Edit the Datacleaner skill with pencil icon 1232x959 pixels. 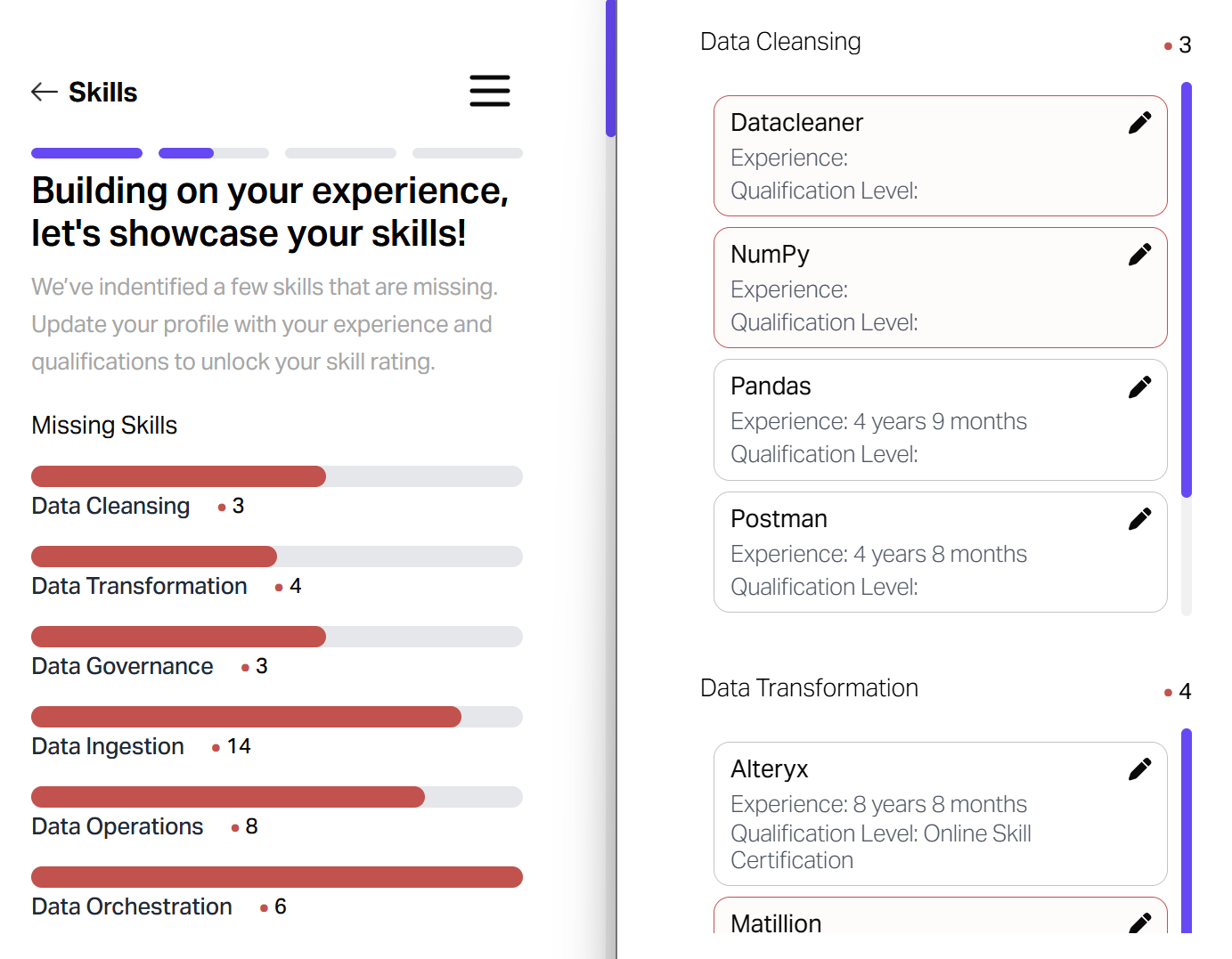click(x=1139, y=123)
